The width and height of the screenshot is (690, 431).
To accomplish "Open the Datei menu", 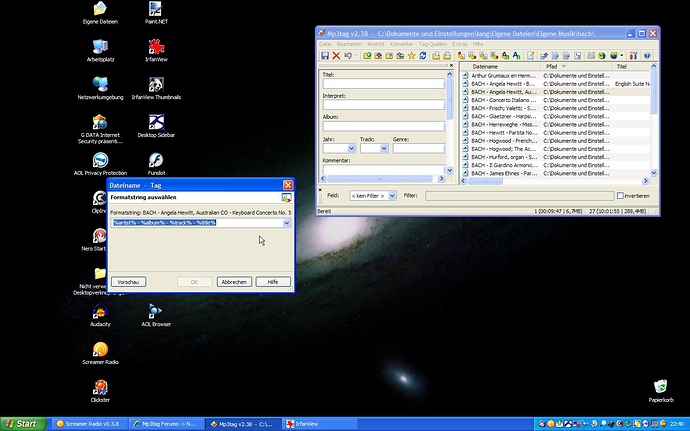I will tap(325, 44).
